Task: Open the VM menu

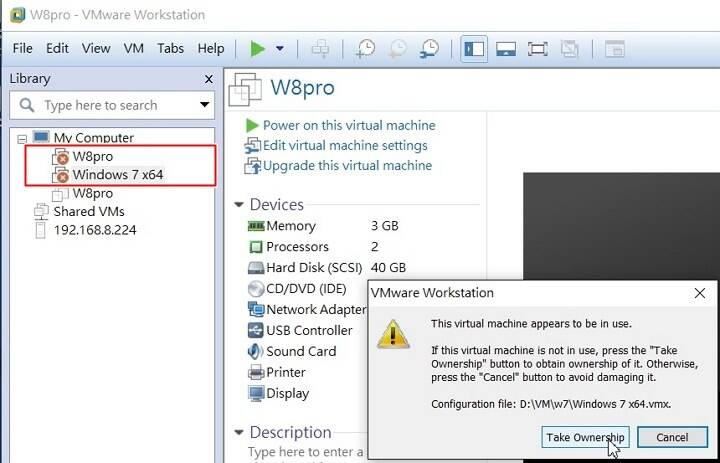Action: [x=134, y=48]
